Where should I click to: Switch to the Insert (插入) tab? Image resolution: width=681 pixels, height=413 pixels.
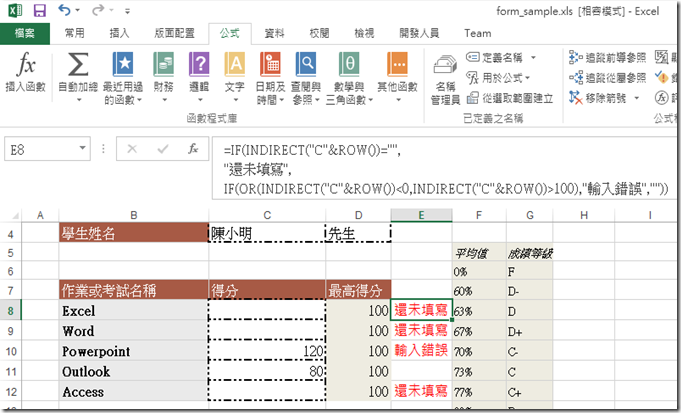[119, 33]
